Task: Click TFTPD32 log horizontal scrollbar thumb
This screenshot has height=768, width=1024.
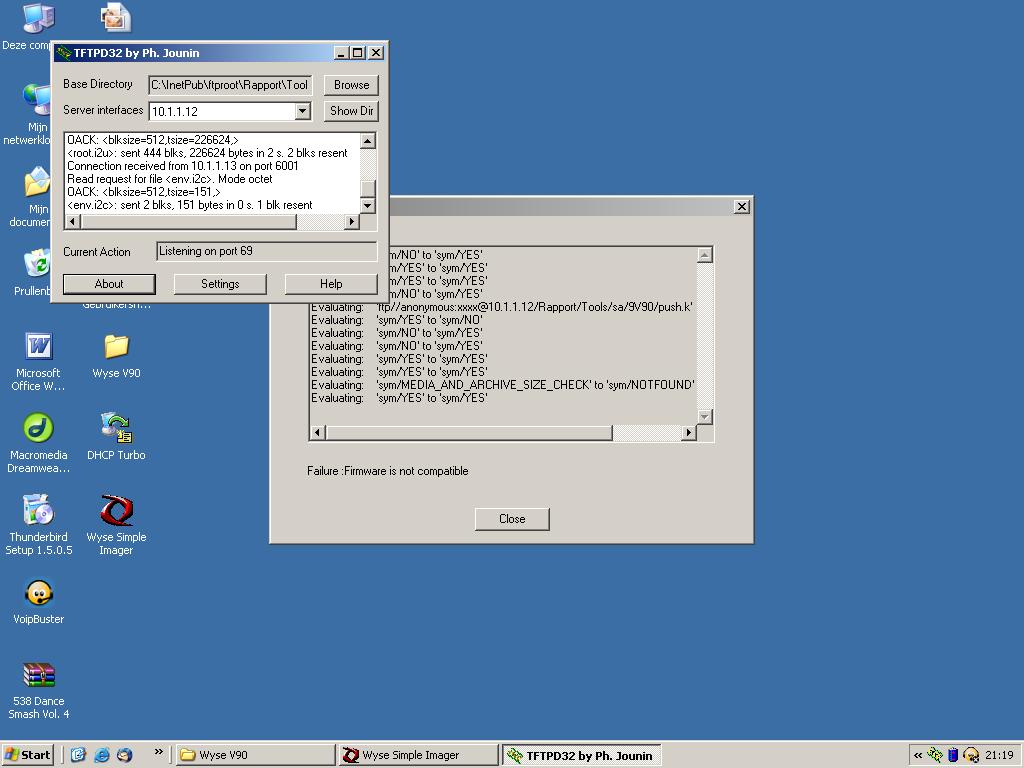Action: click(x=189, y=221)
